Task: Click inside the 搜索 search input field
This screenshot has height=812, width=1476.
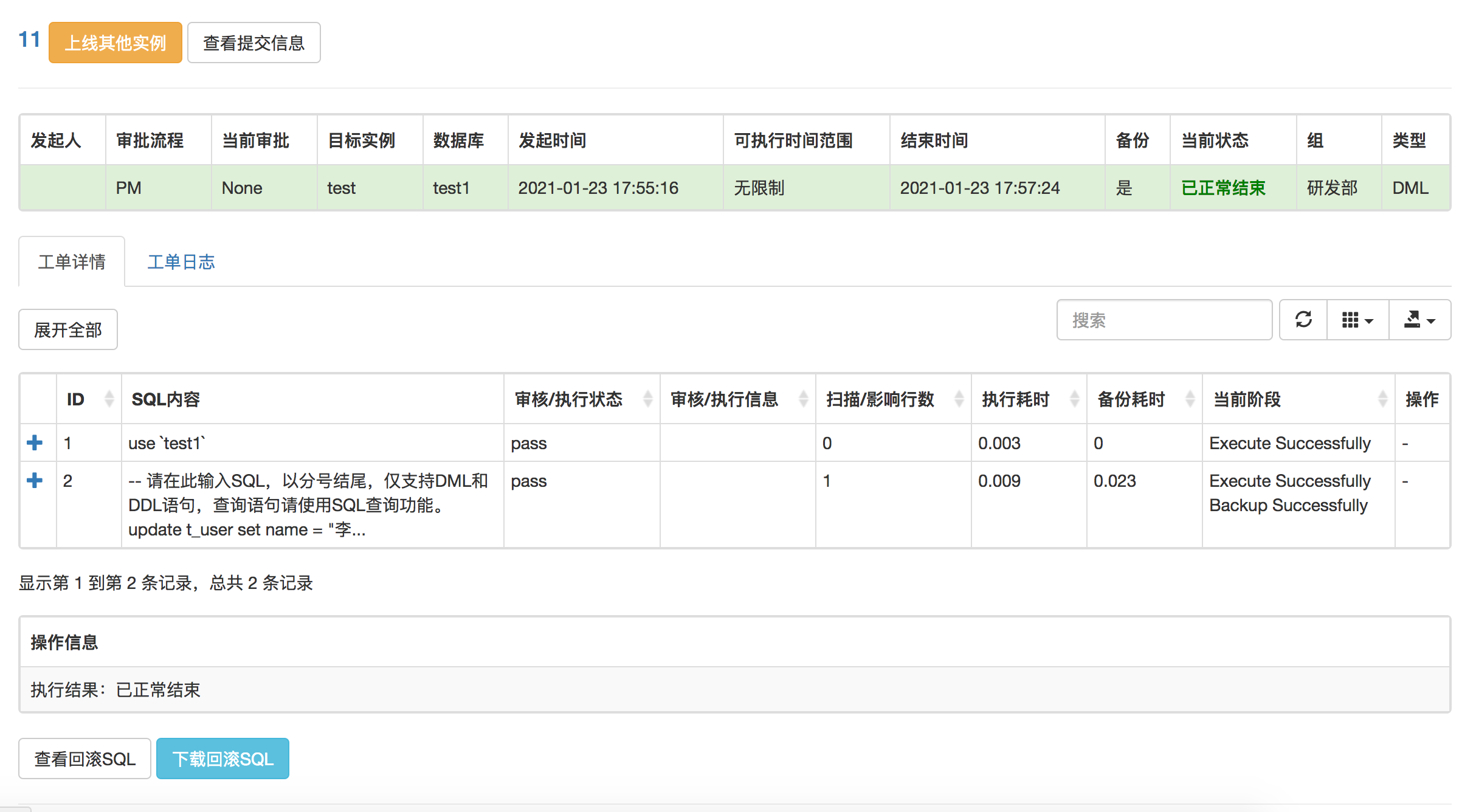Action: [x=1164, y=320]
